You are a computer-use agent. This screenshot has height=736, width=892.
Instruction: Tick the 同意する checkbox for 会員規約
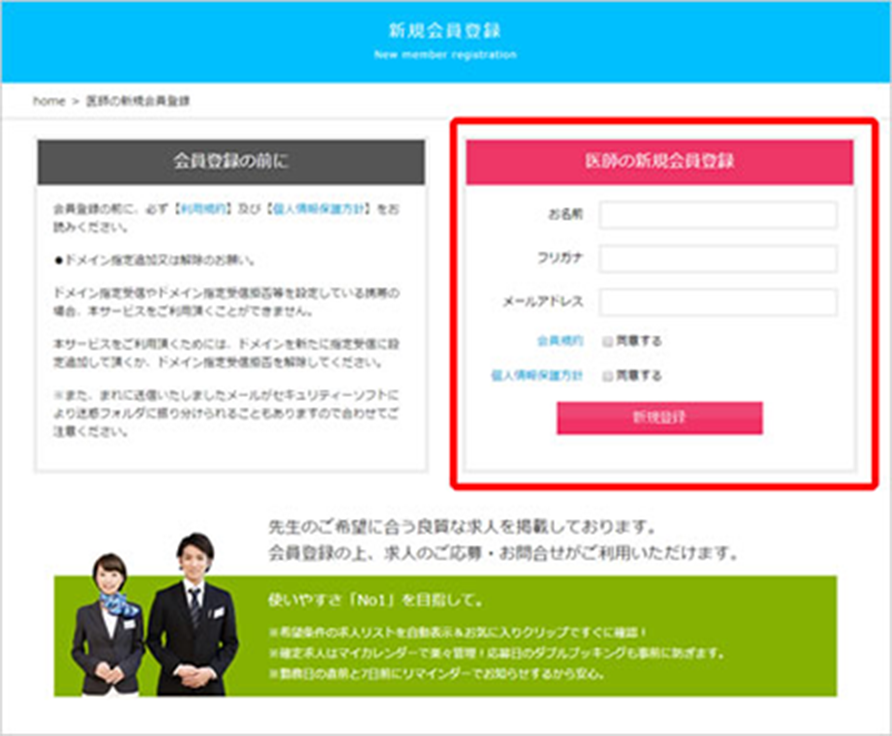(x=607, y=341)
